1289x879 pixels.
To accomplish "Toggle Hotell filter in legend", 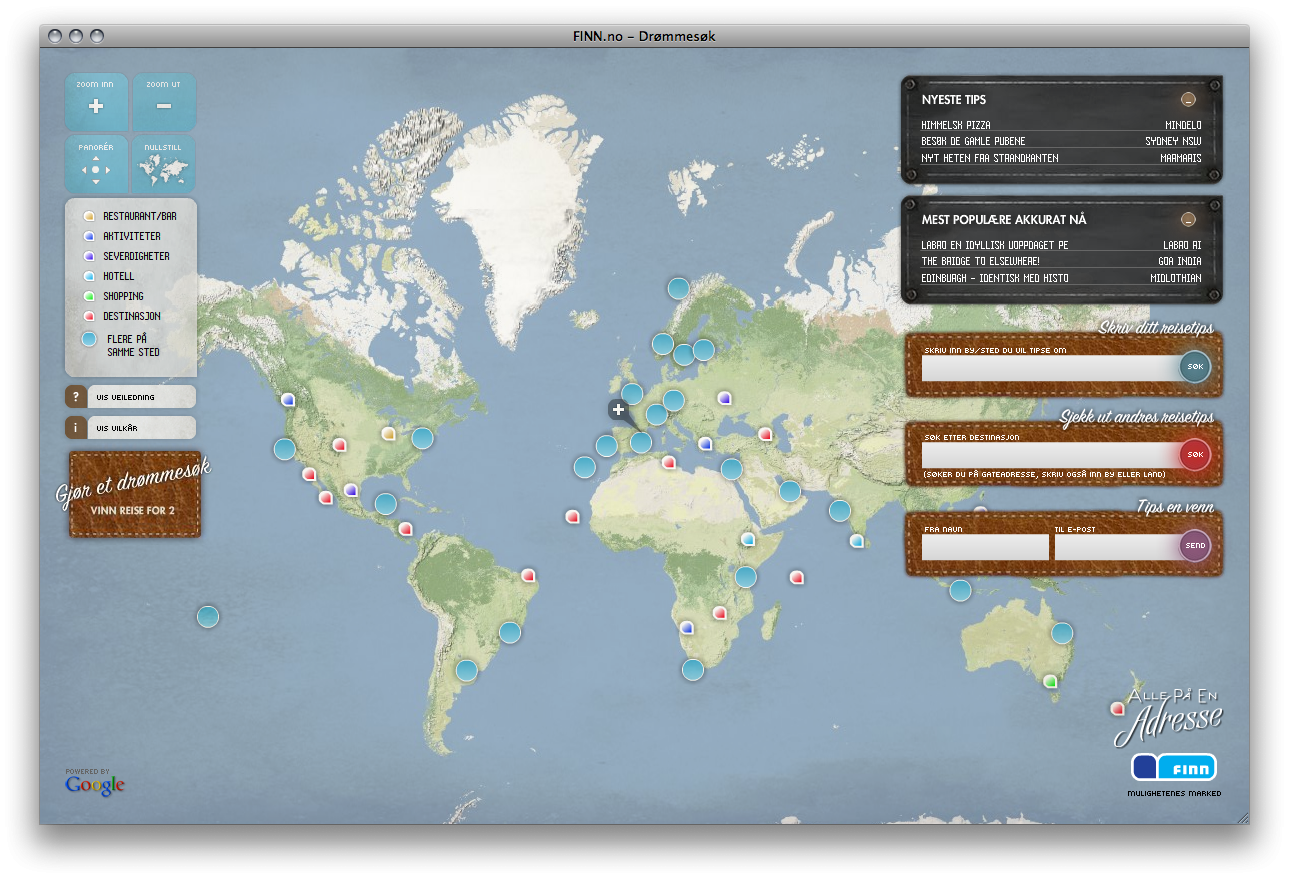I will tap(108, 276).
